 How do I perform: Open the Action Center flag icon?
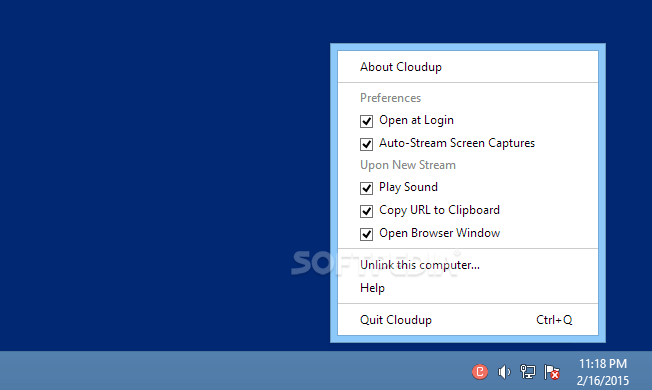pyautogui.click(x=552, y=372)
